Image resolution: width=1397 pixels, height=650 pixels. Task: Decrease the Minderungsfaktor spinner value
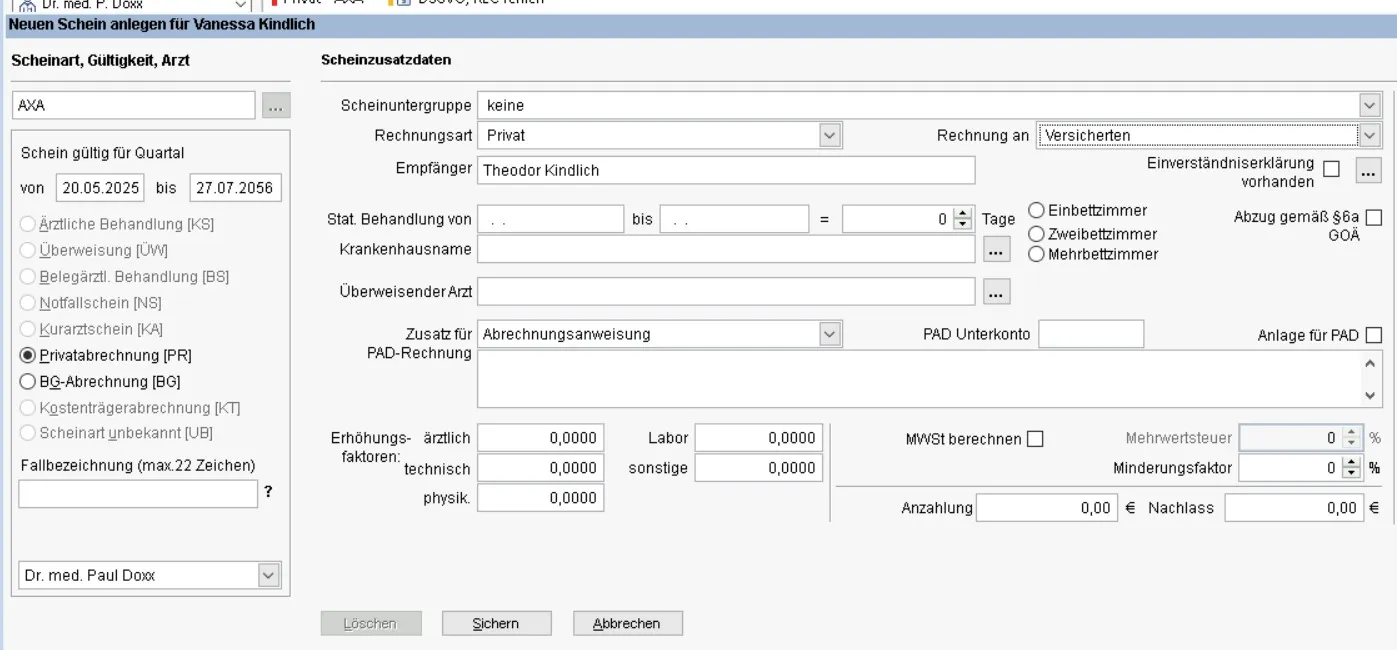click(x=1351, y=473)
